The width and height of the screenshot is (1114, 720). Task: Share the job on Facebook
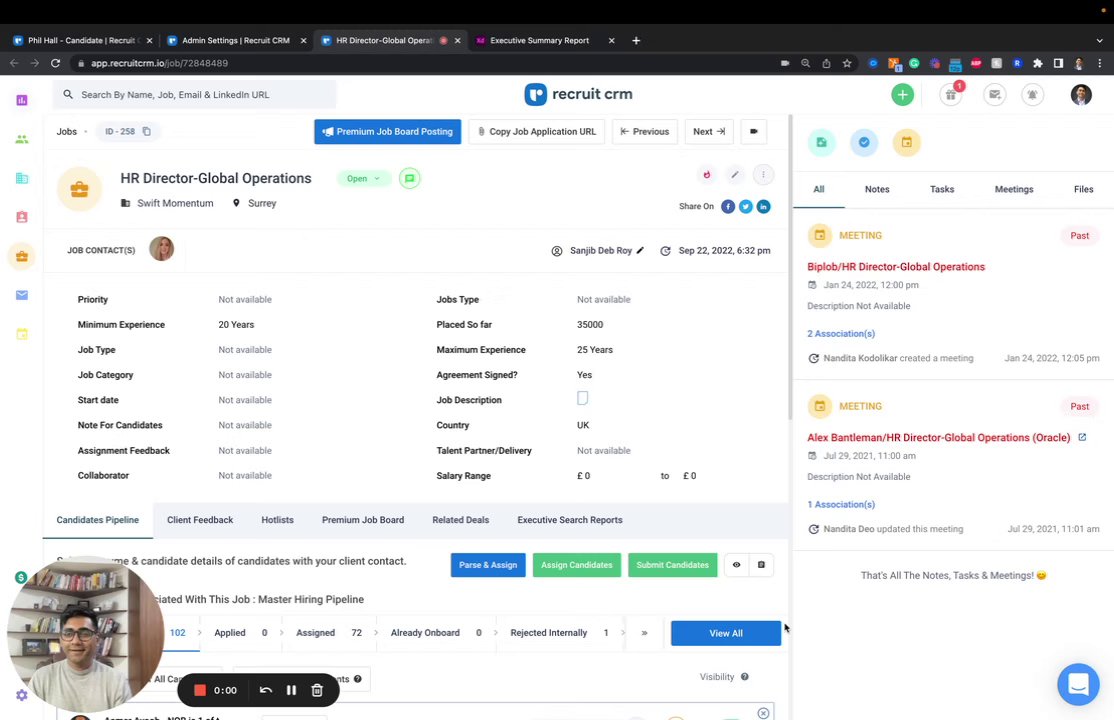[x=728, y=206]
